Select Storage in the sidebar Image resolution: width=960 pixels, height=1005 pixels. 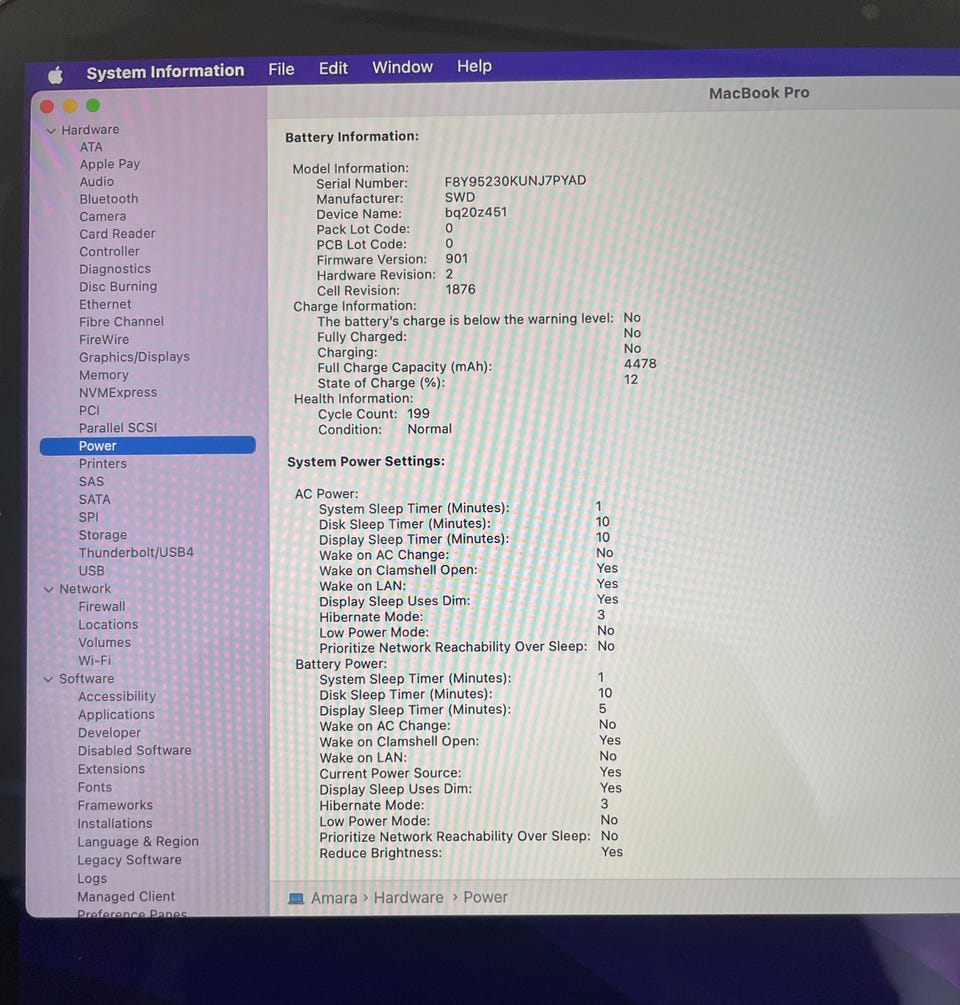click(103, 535)
